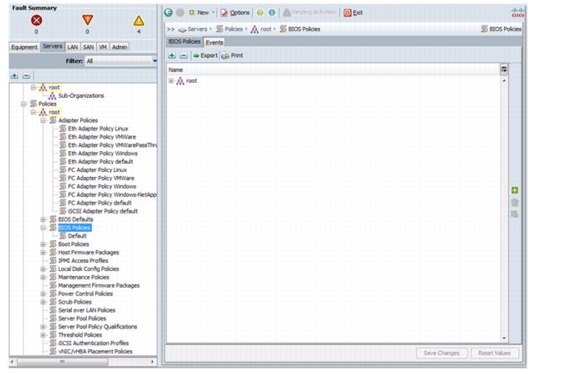Select Eth Adapter Policy Windows
Image resolution: width=576 pixels, height=374 pixels.
tap(102, 154)
